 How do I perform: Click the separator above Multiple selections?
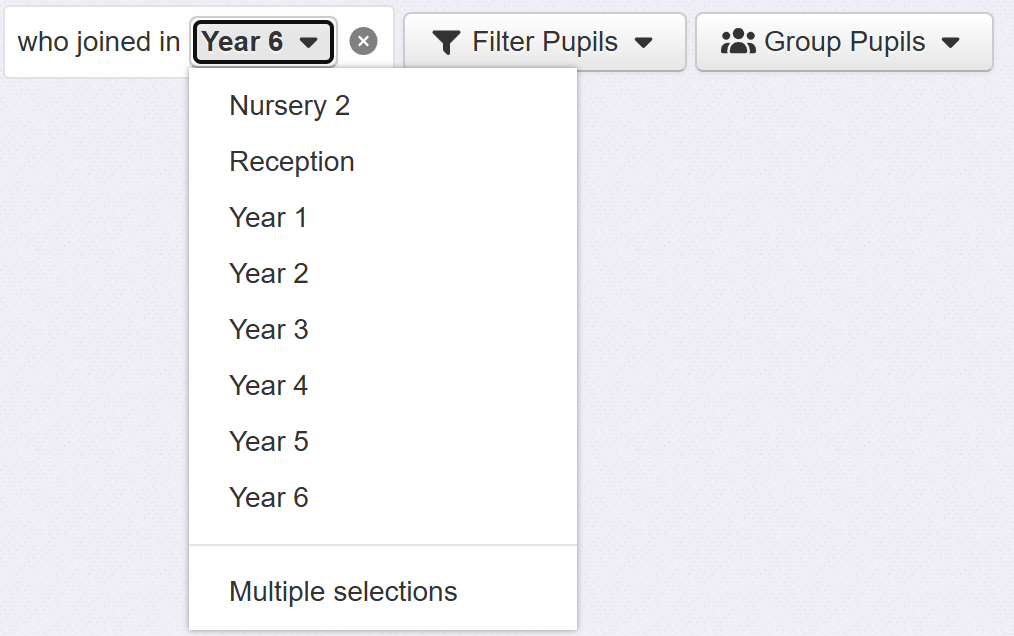[383, 545]
